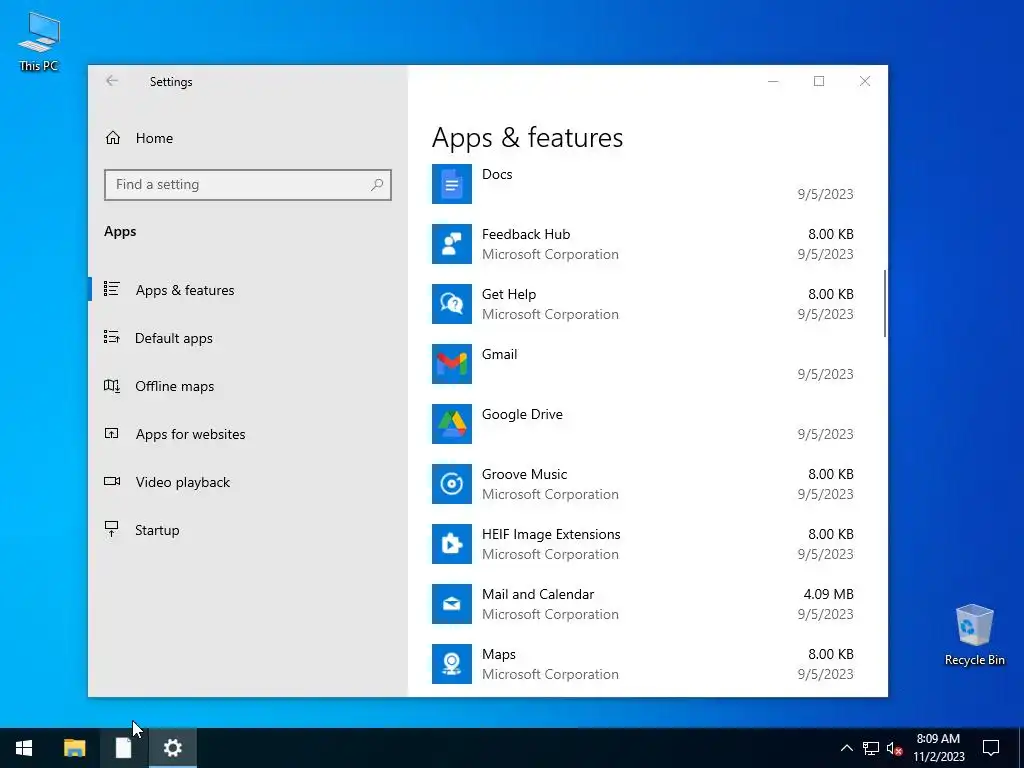Click the Home icon in sidebar

tap(112, 138)
